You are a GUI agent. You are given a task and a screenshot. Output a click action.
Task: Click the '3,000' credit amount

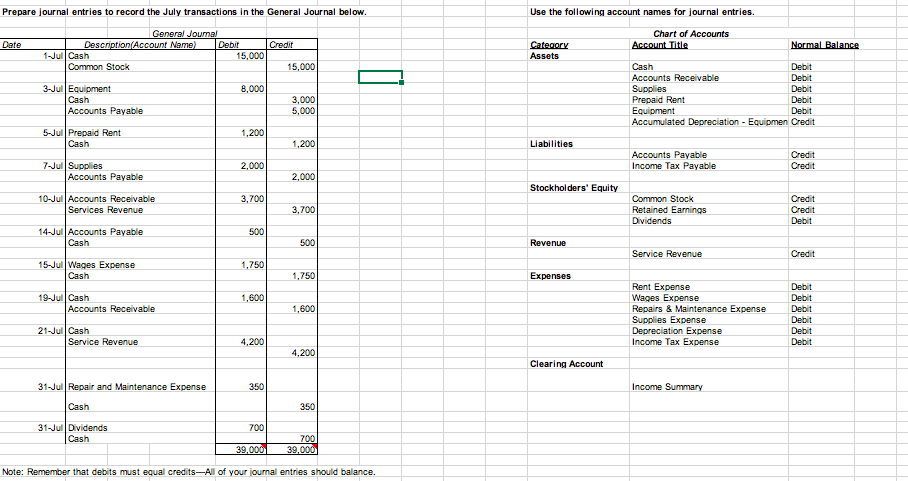tap(303, 100)
